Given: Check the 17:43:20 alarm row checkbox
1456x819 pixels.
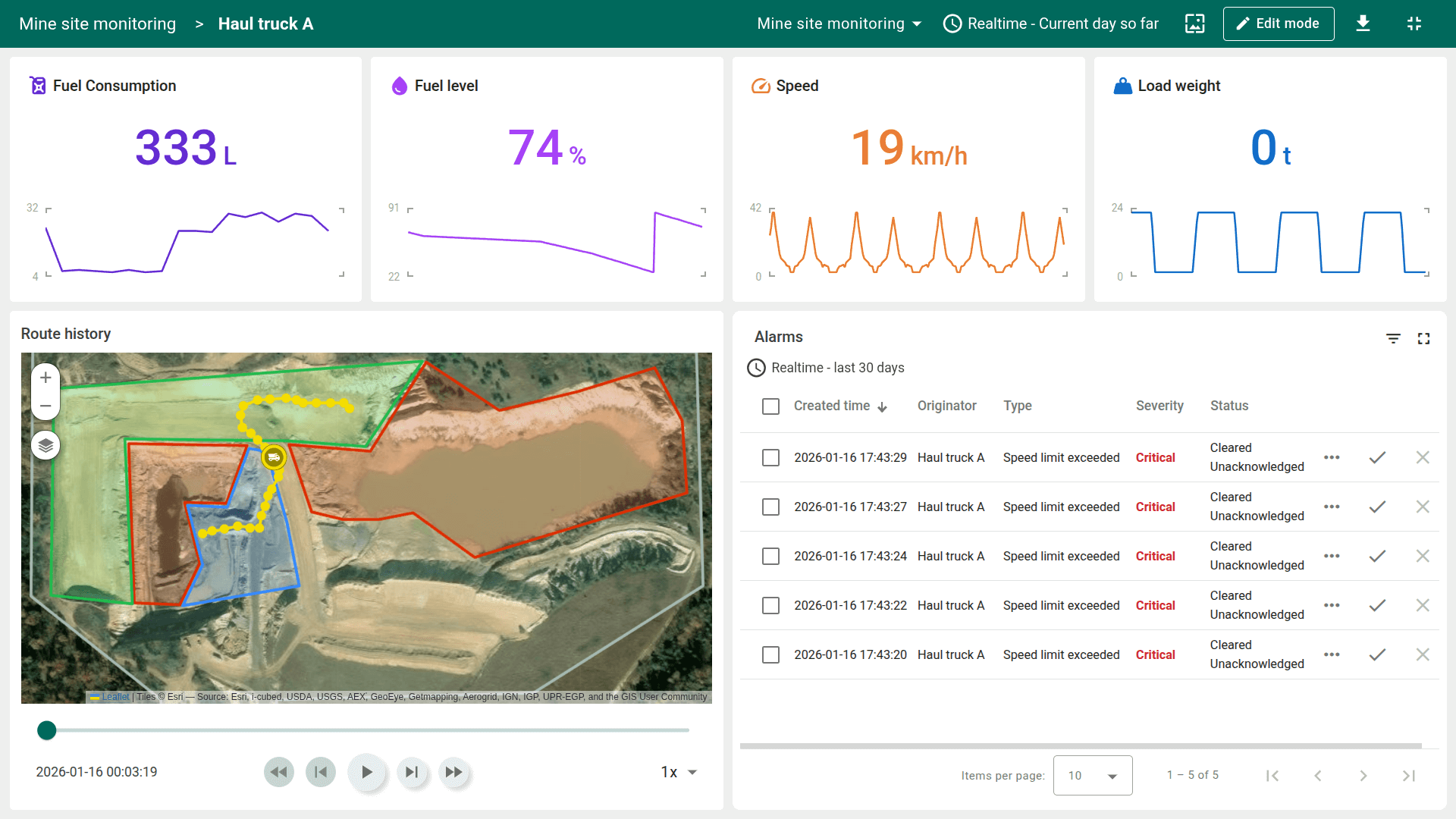Looking at the screenshot, I should [x=770, y=654].
